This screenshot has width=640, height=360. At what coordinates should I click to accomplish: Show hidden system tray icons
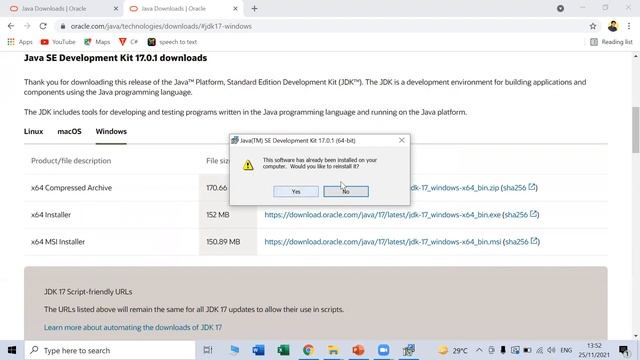(479, 350)
